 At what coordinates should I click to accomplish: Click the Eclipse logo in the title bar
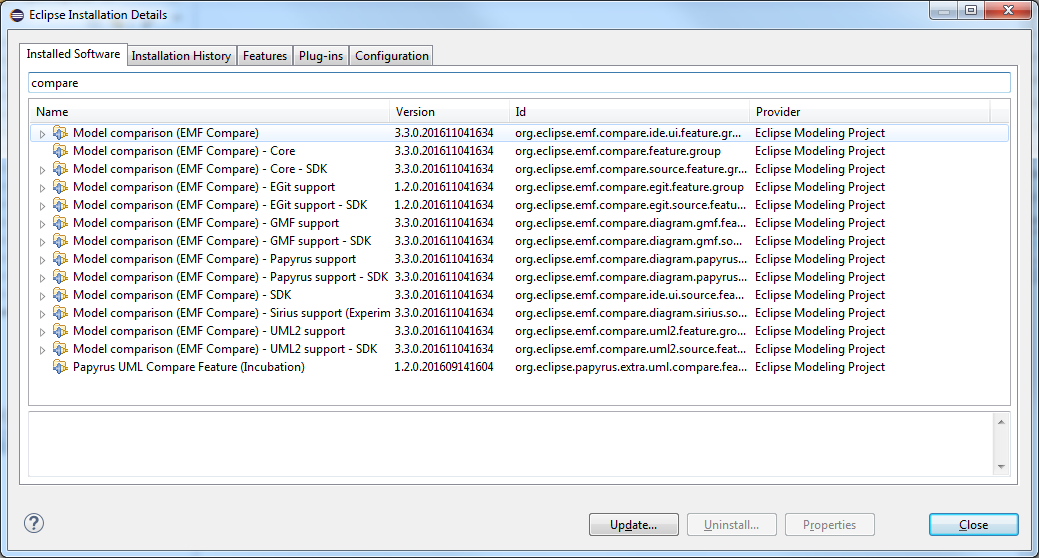pyautogui.click(x=17, y=15)
